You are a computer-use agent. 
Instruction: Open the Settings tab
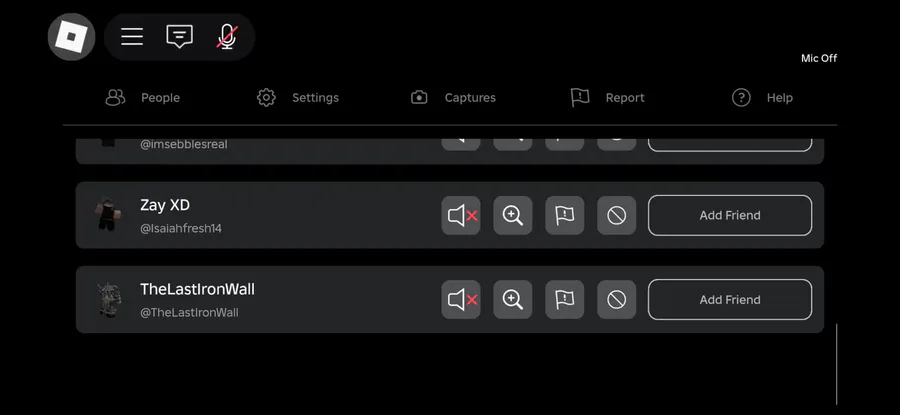298,98
